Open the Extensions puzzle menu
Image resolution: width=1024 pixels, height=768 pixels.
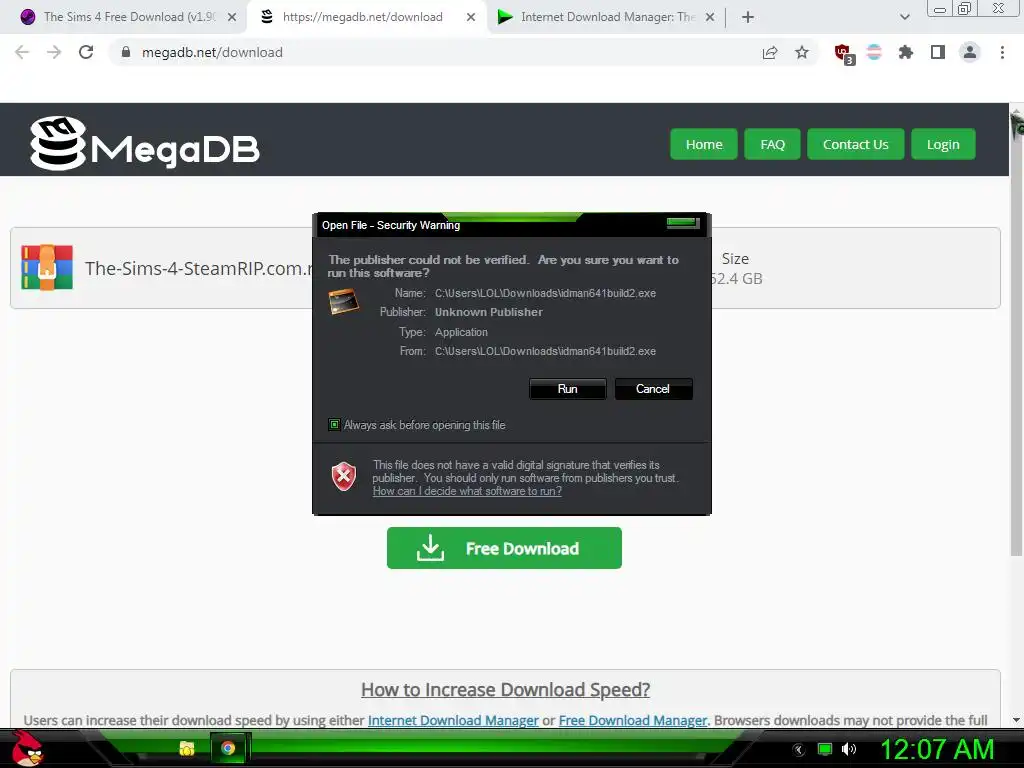[x=906, y=52]
